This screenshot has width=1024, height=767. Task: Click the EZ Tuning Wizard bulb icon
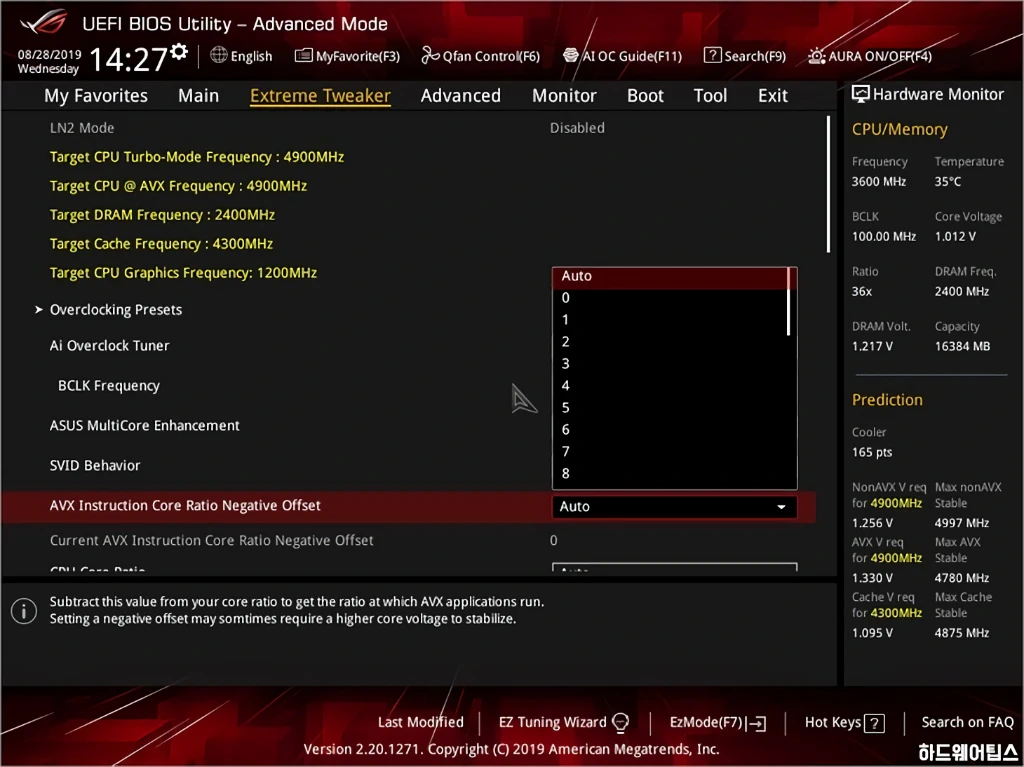pyautogui.click(x=620, y=723)
